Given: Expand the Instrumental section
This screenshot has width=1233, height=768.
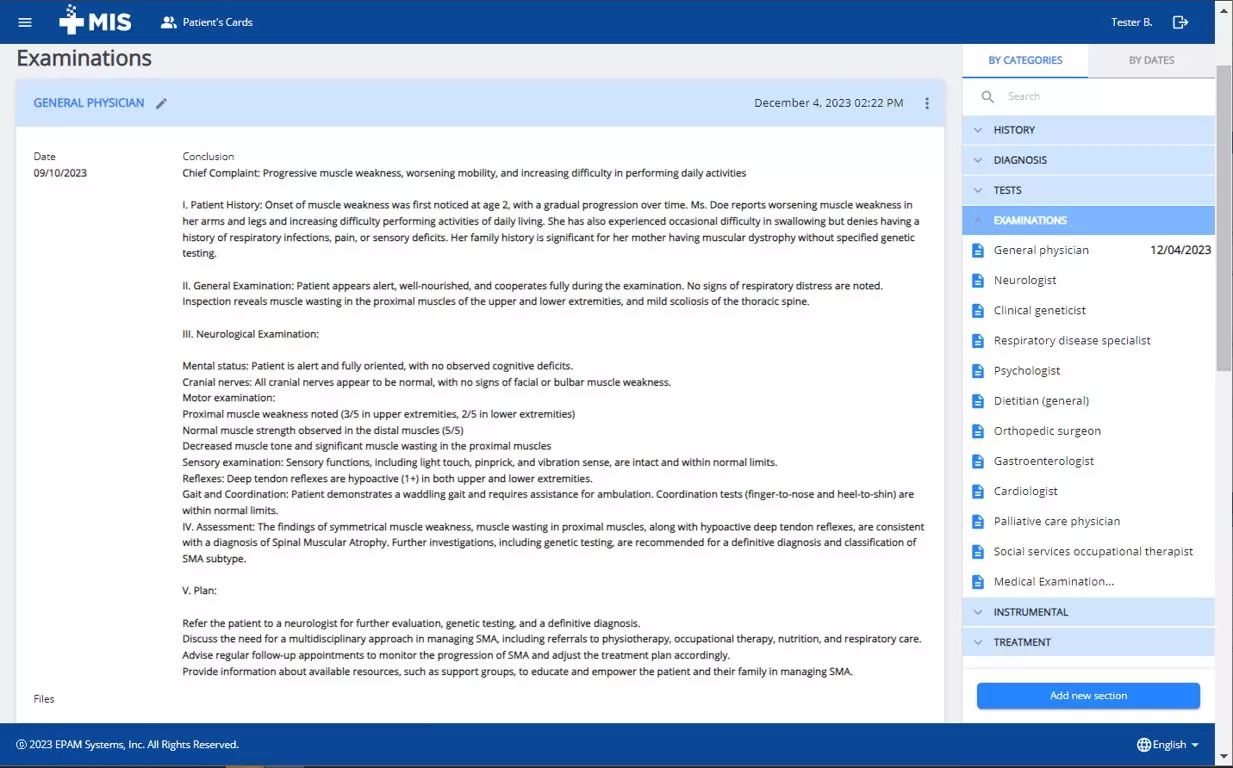Looking at the screenshot, I should click(1088, 612).
